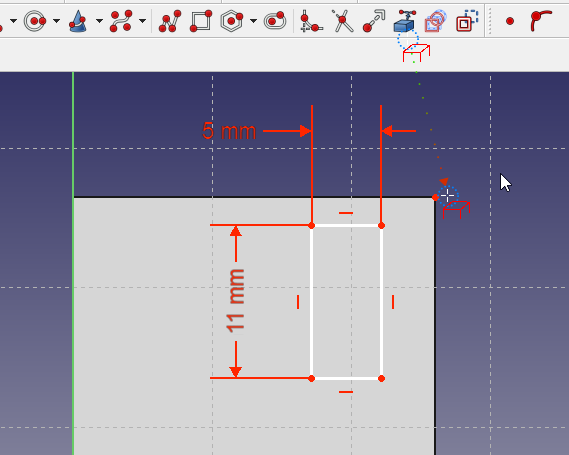The height and width of the screenshot is (455, 569).
Task: Select the Create B-spline tool
Action: (x=121, y=21)
